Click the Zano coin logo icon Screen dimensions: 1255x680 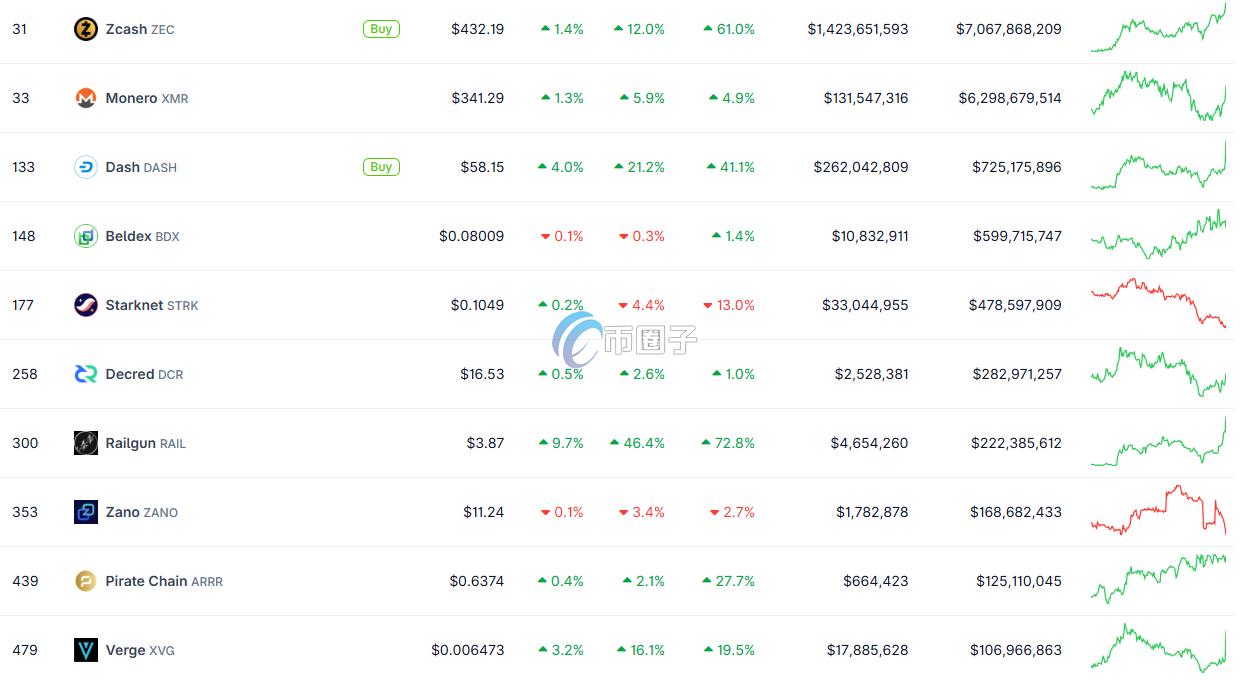[86, 512]
